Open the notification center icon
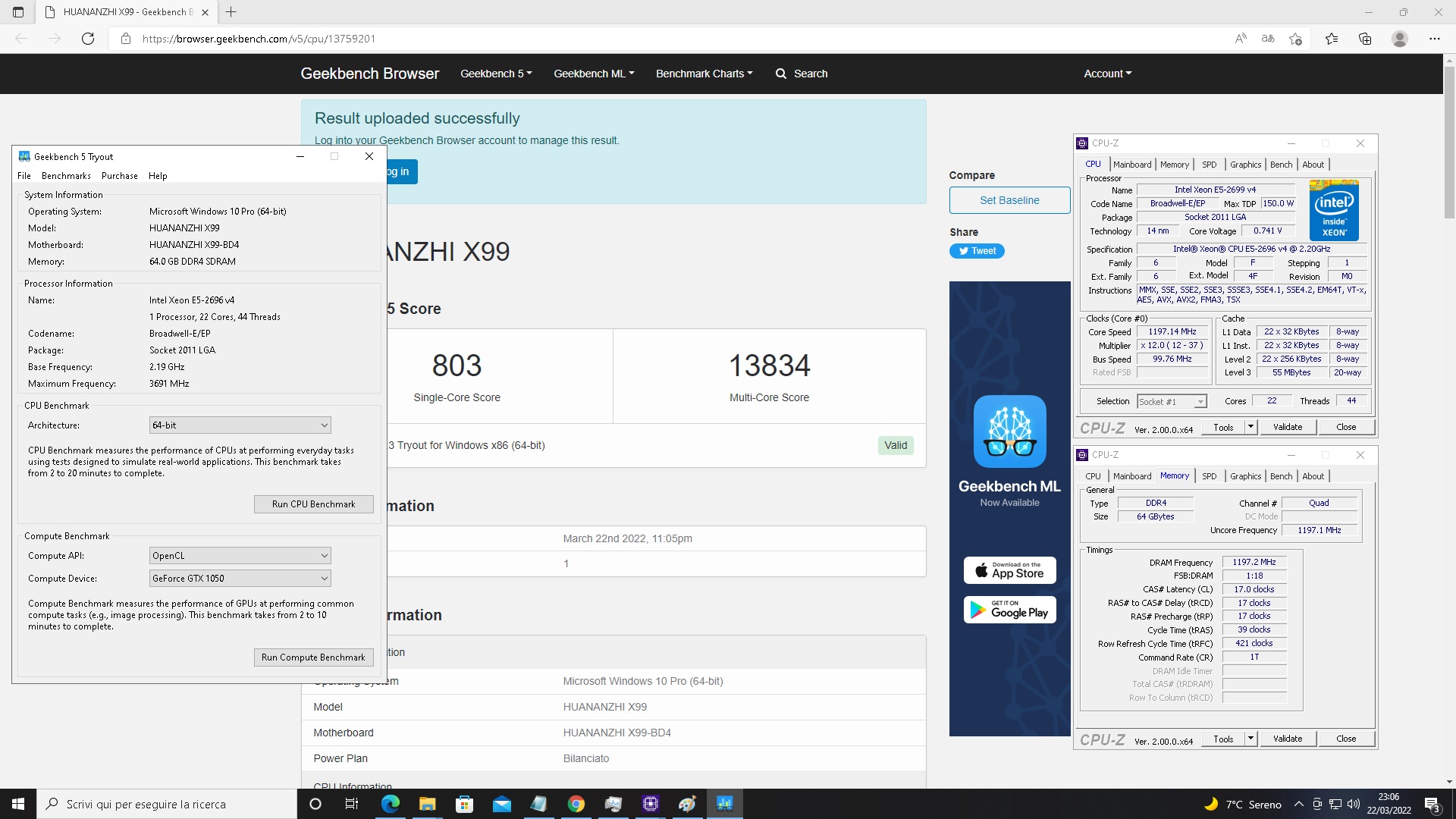The width and height of the screenshot is (1456, 819). [1432, 804]
